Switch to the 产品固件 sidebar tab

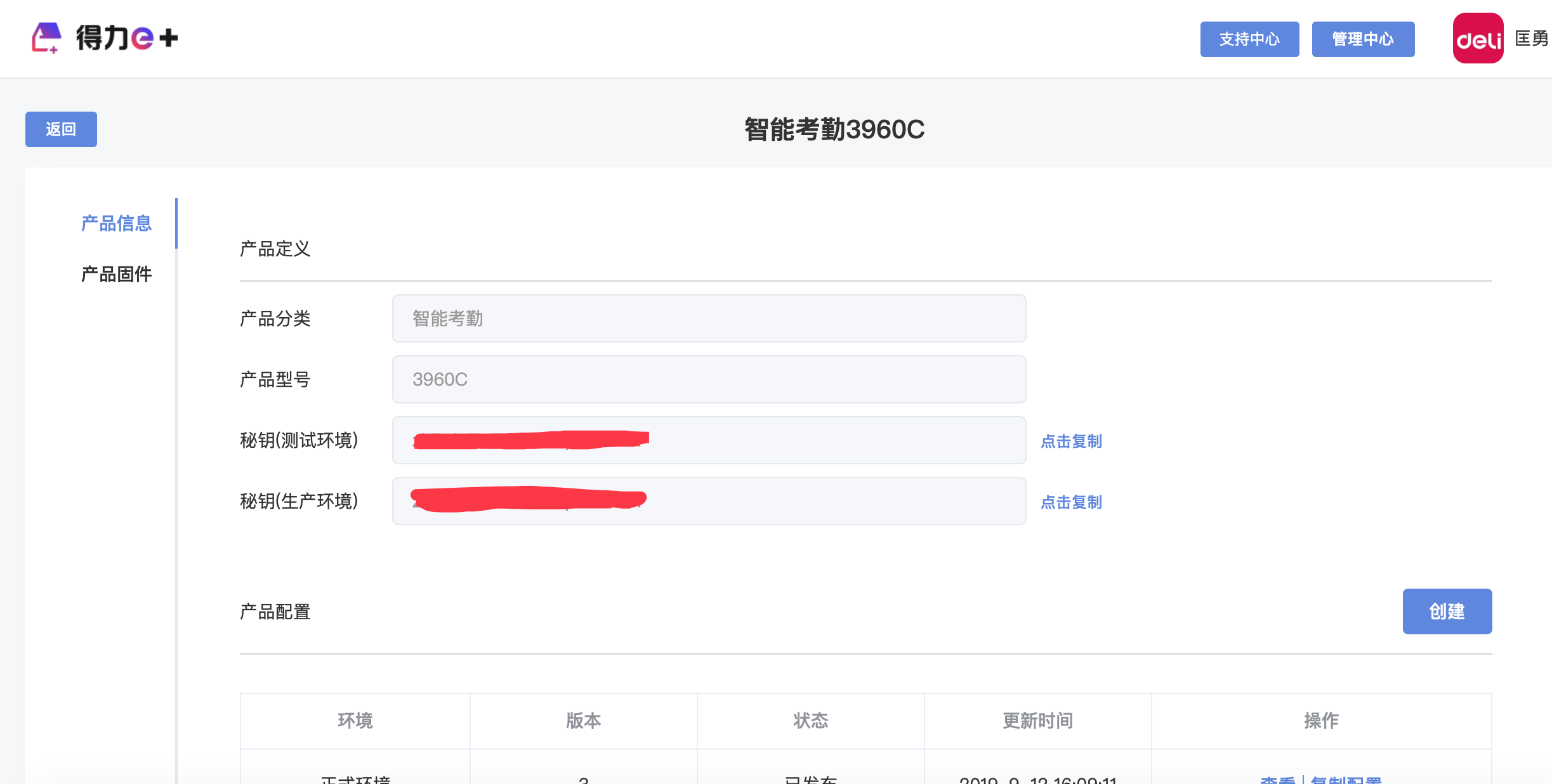pos(116,274)
